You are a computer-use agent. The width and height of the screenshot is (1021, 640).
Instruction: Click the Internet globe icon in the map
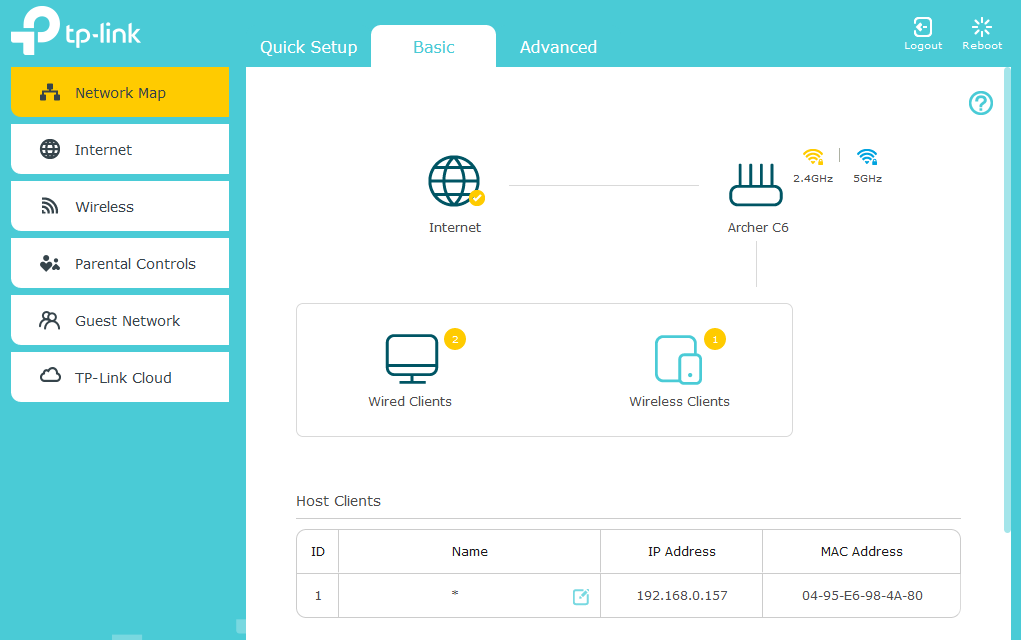[455, 181]
